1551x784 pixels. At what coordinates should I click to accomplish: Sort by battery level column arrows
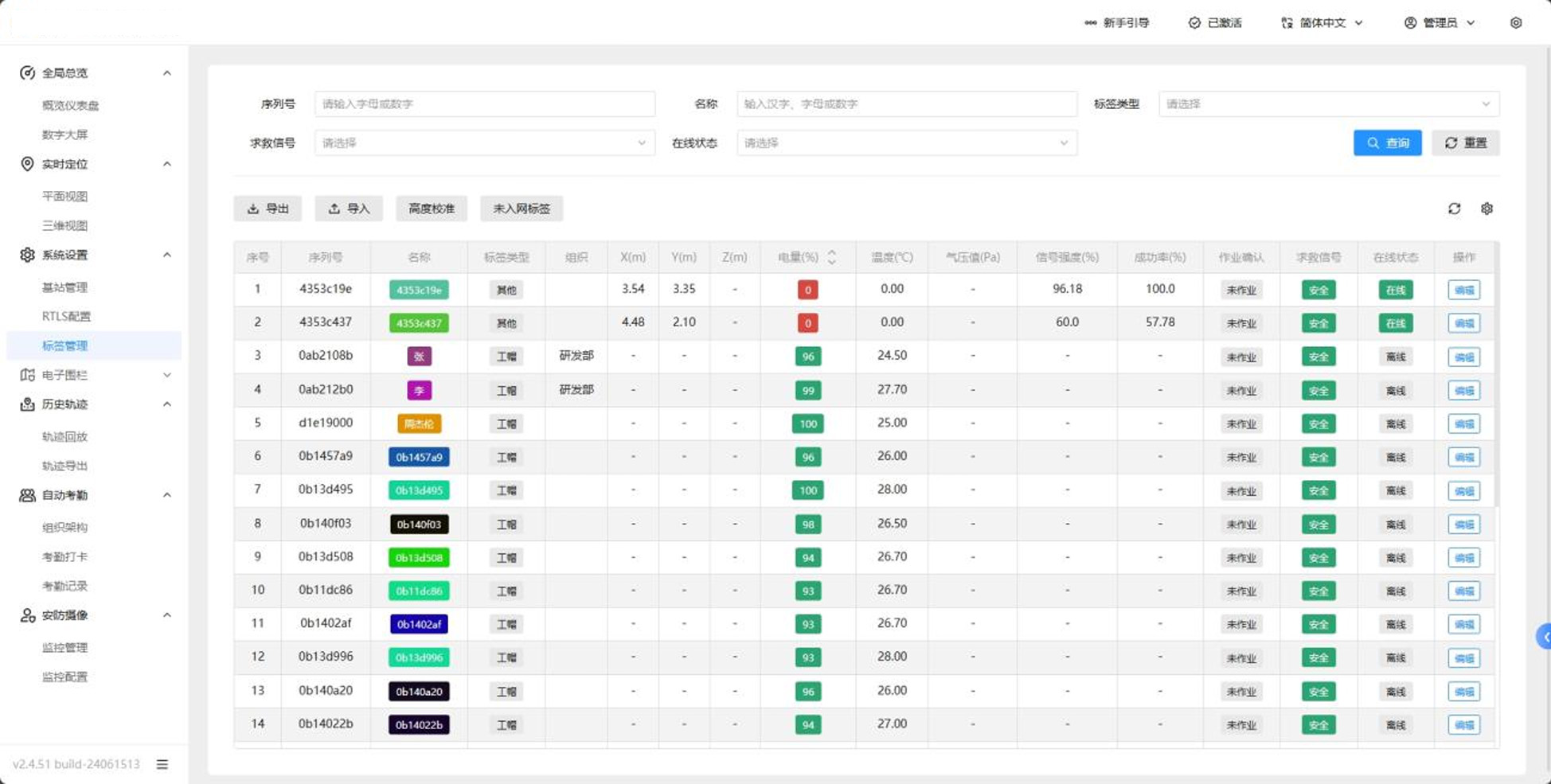tap(831, 257)
